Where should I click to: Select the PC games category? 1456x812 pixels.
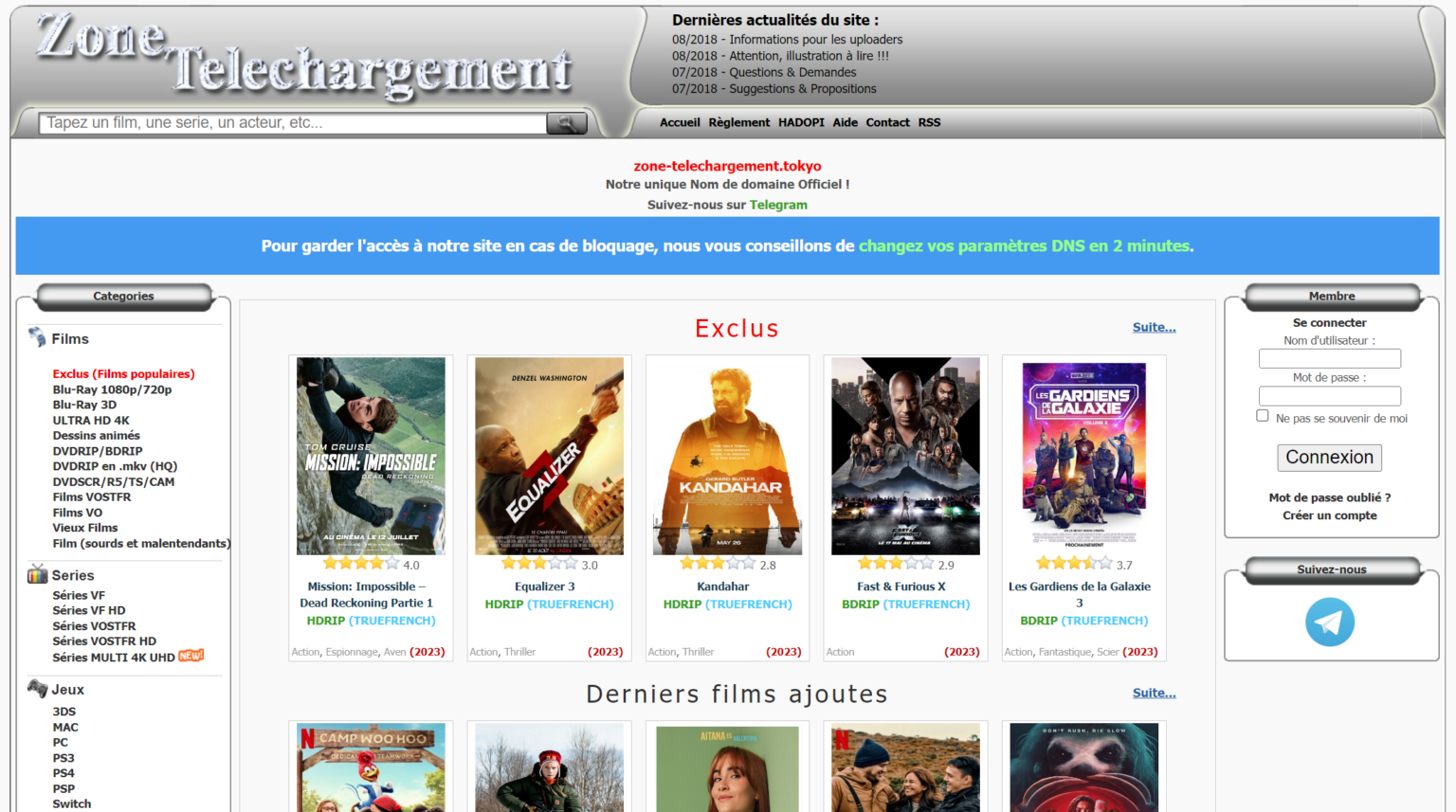(61, 743)
